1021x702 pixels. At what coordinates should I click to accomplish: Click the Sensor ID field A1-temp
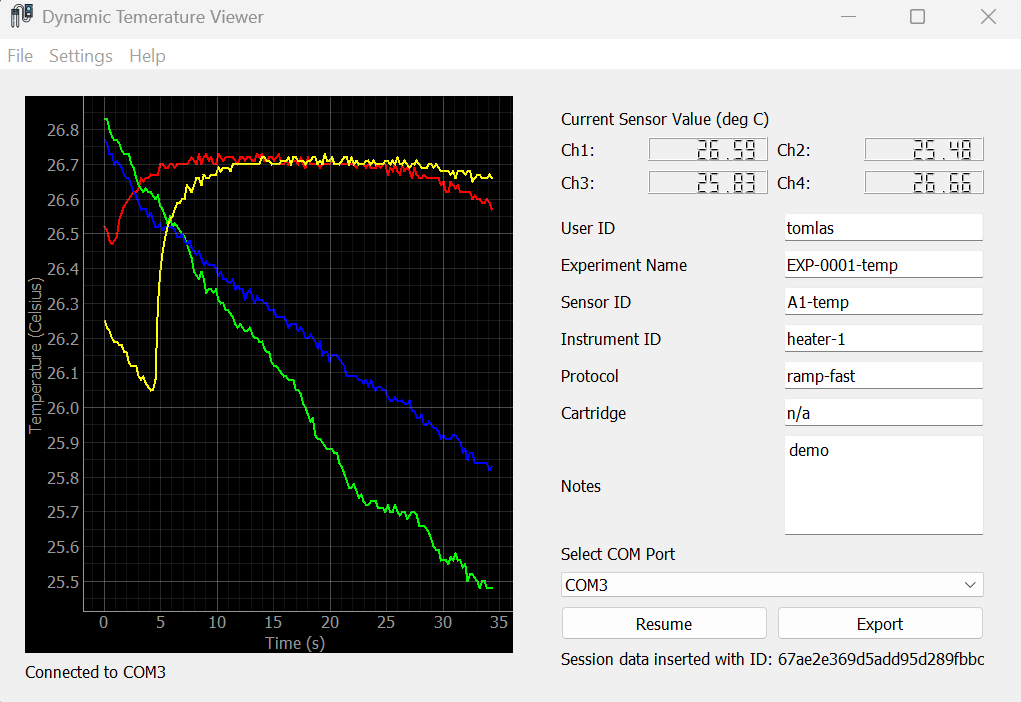click(883, 301)
